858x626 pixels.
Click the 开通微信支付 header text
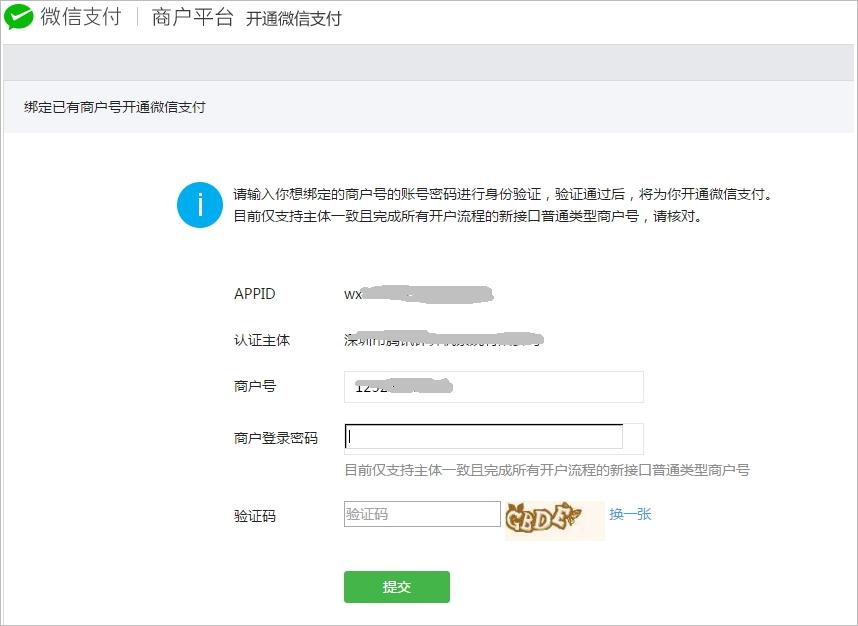[294, 19]
